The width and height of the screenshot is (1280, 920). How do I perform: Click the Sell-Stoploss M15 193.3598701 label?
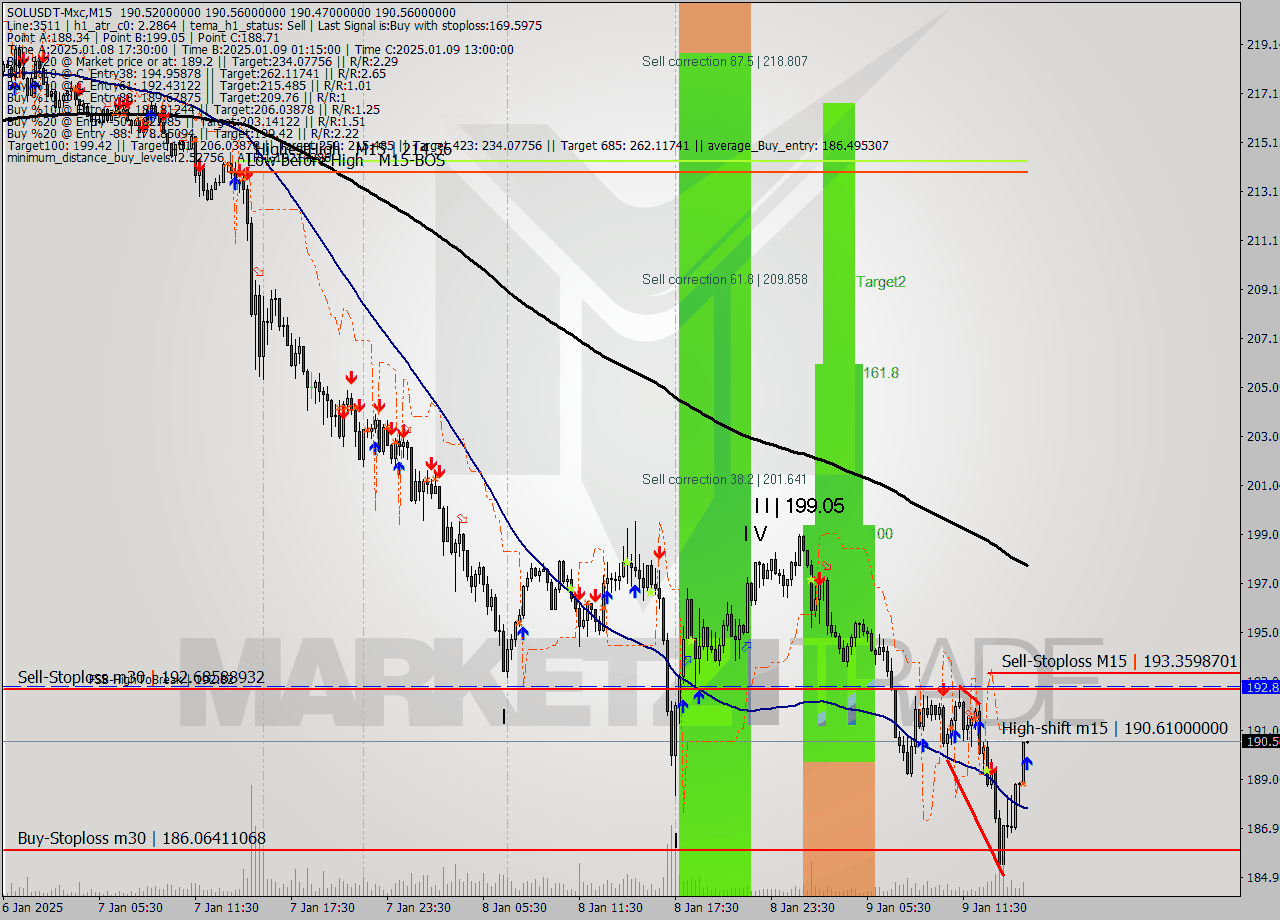(x=1119, y=661)
